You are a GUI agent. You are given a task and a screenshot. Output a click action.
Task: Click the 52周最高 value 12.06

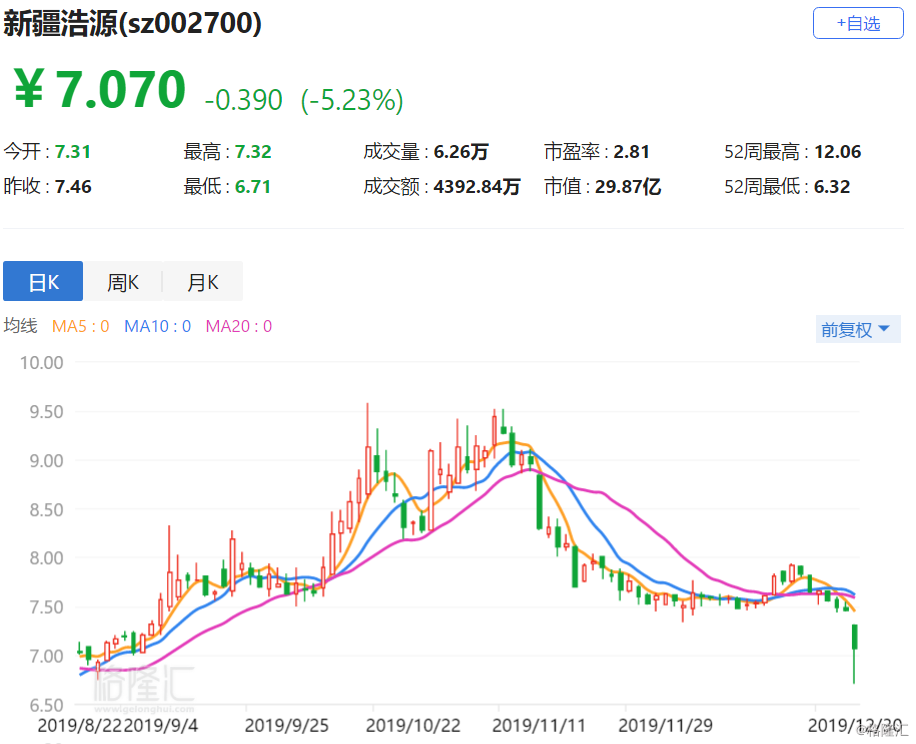(x=838, y=152)
